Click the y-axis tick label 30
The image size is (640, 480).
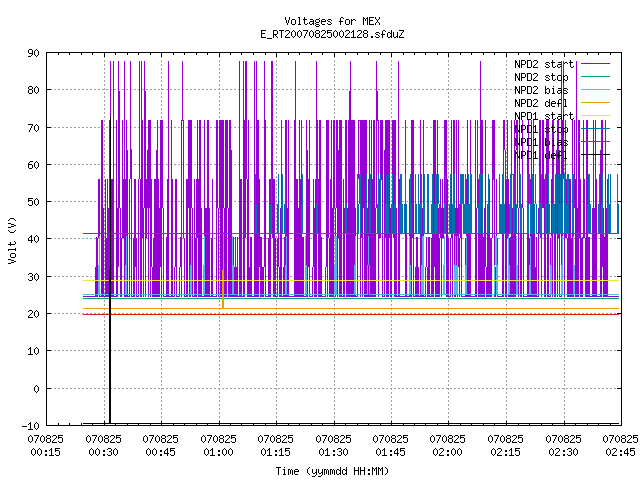[x=33, y=277]
